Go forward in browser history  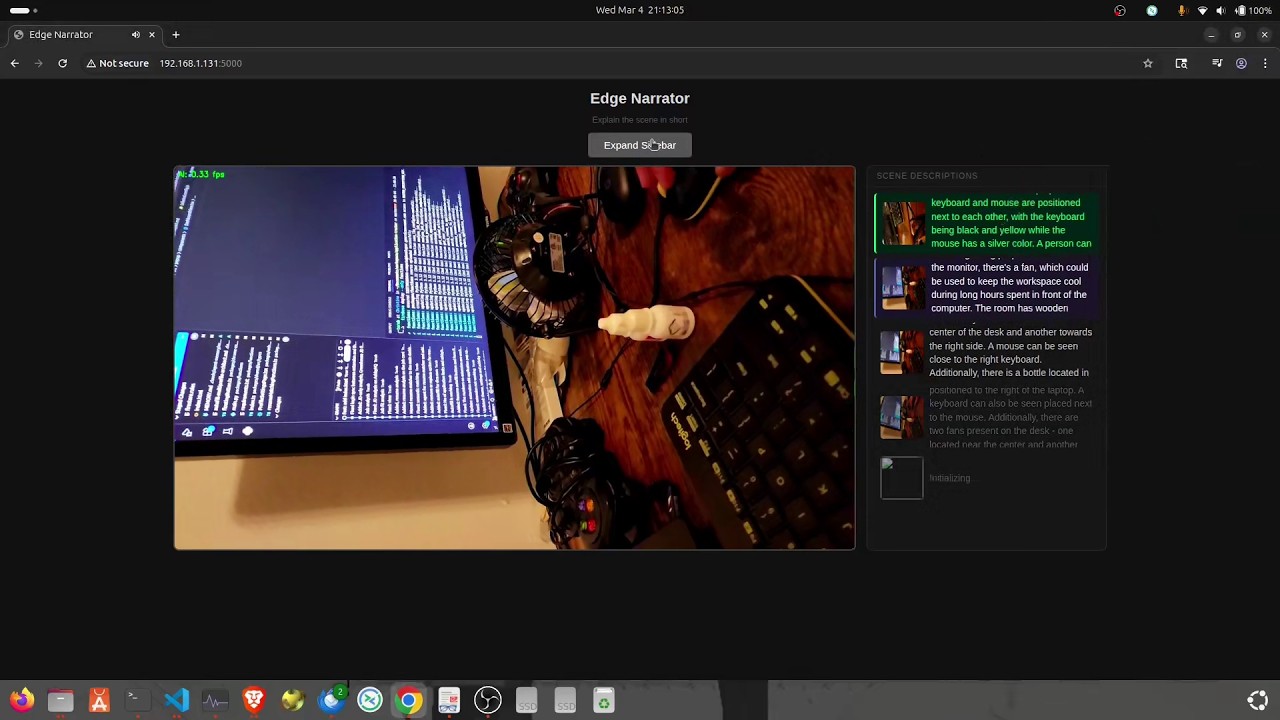[38, 63]
